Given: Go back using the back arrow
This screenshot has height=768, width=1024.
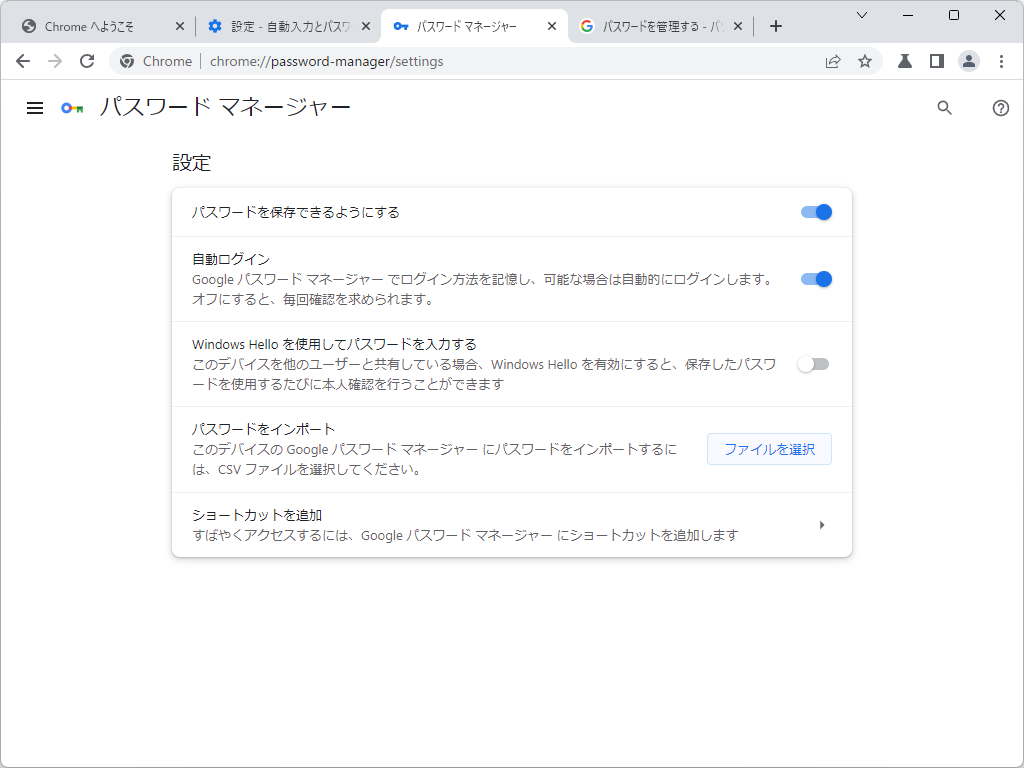Looking at the screenshot, I should [23, 61].
